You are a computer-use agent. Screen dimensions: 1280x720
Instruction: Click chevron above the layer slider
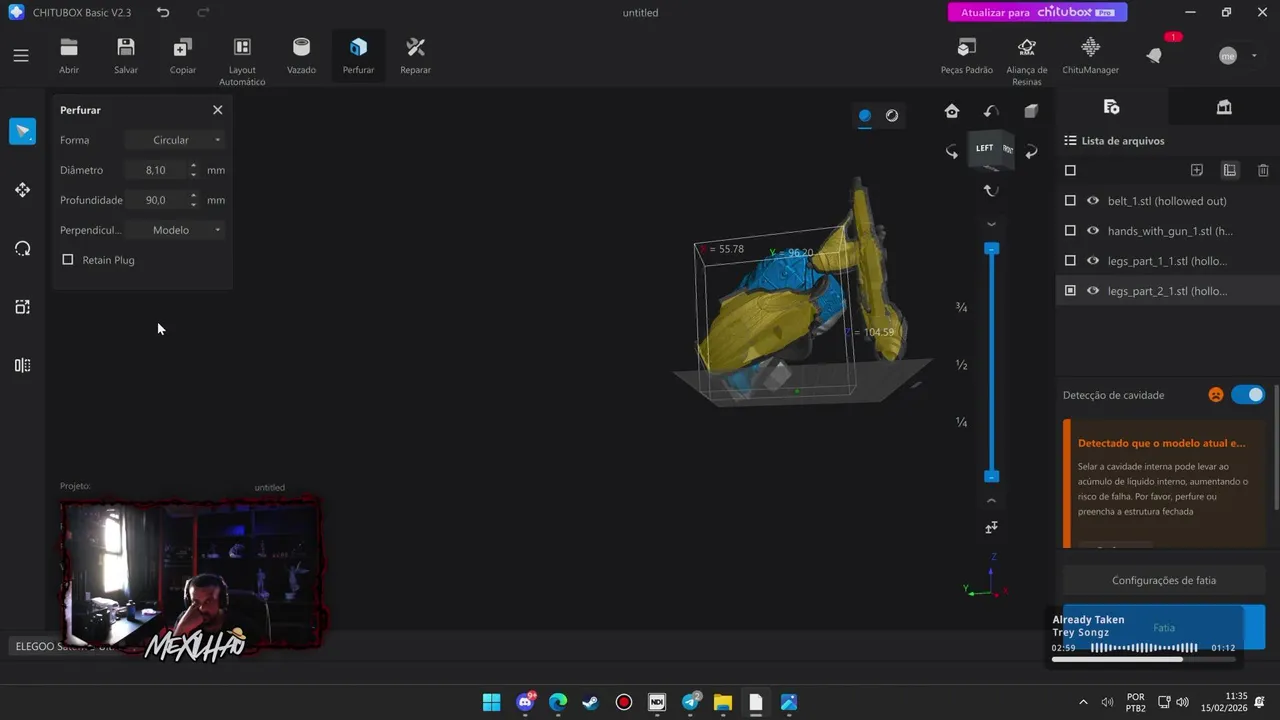[991, 223]
